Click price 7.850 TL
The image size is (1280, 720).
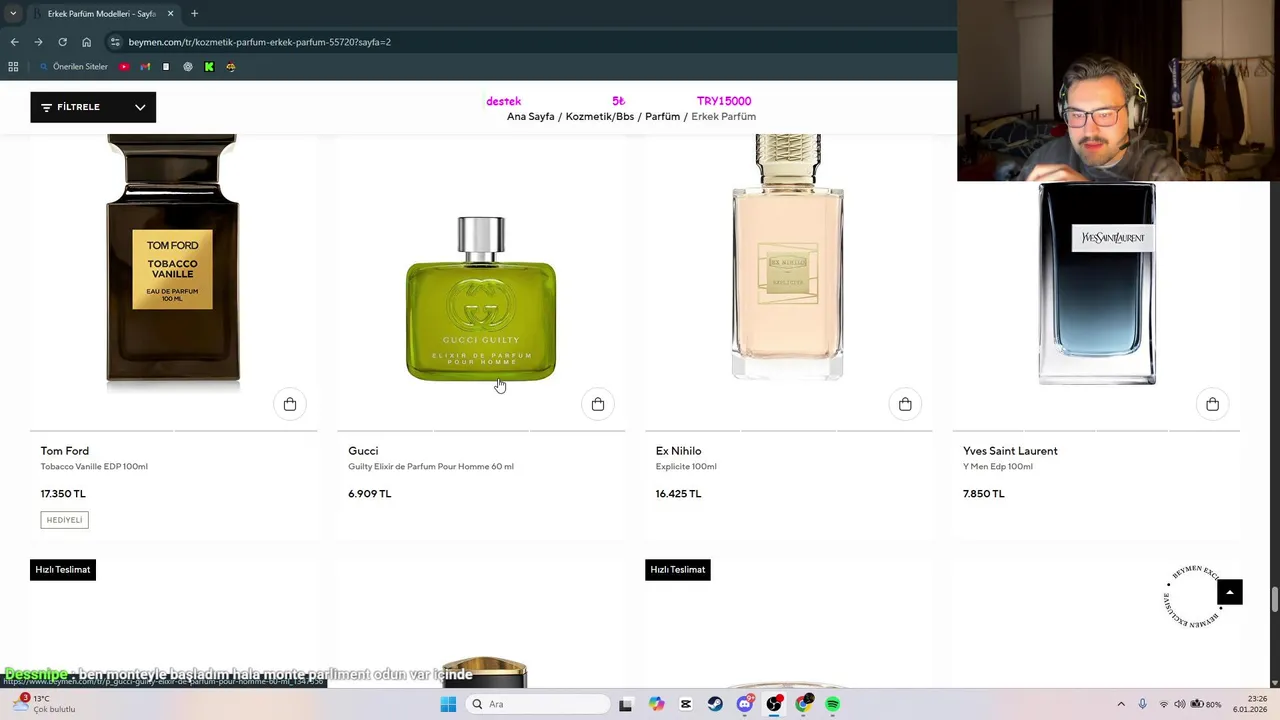[x=984, y=494]
